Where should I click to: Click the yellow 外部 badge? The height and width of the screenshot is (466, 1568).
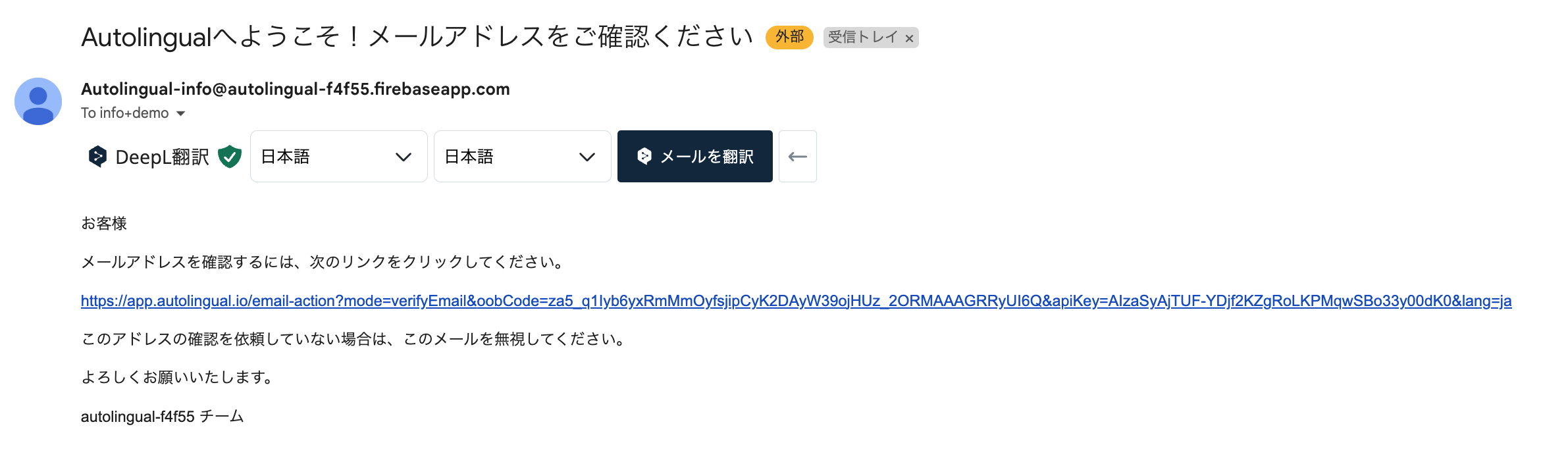tap(789, 37)
